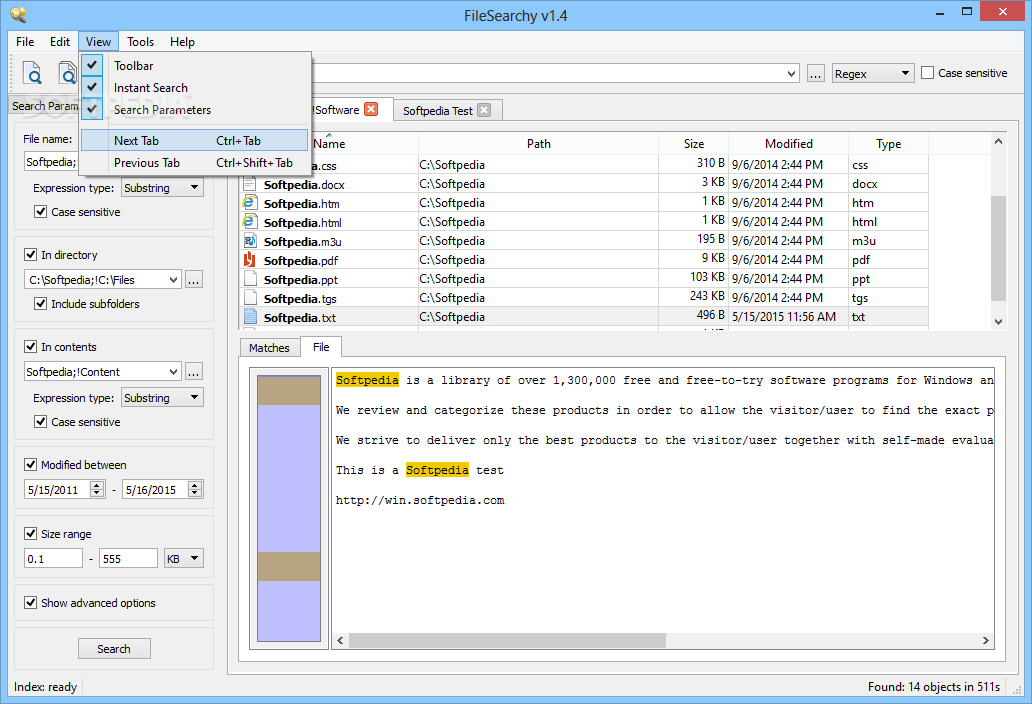Expand the directory path combo box
Screen dimensions: 1032x704
point(174,280)
